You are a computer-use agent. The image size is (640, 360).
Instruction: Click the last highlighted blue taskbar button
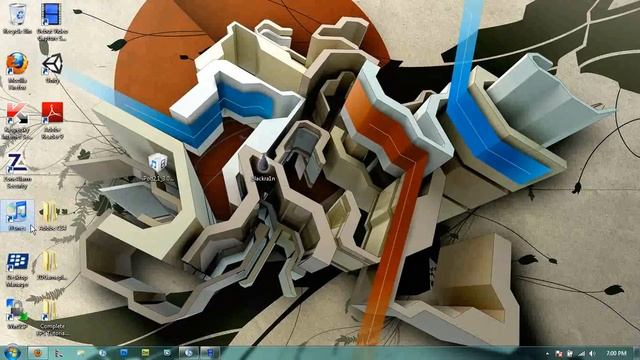pos(210,353)
